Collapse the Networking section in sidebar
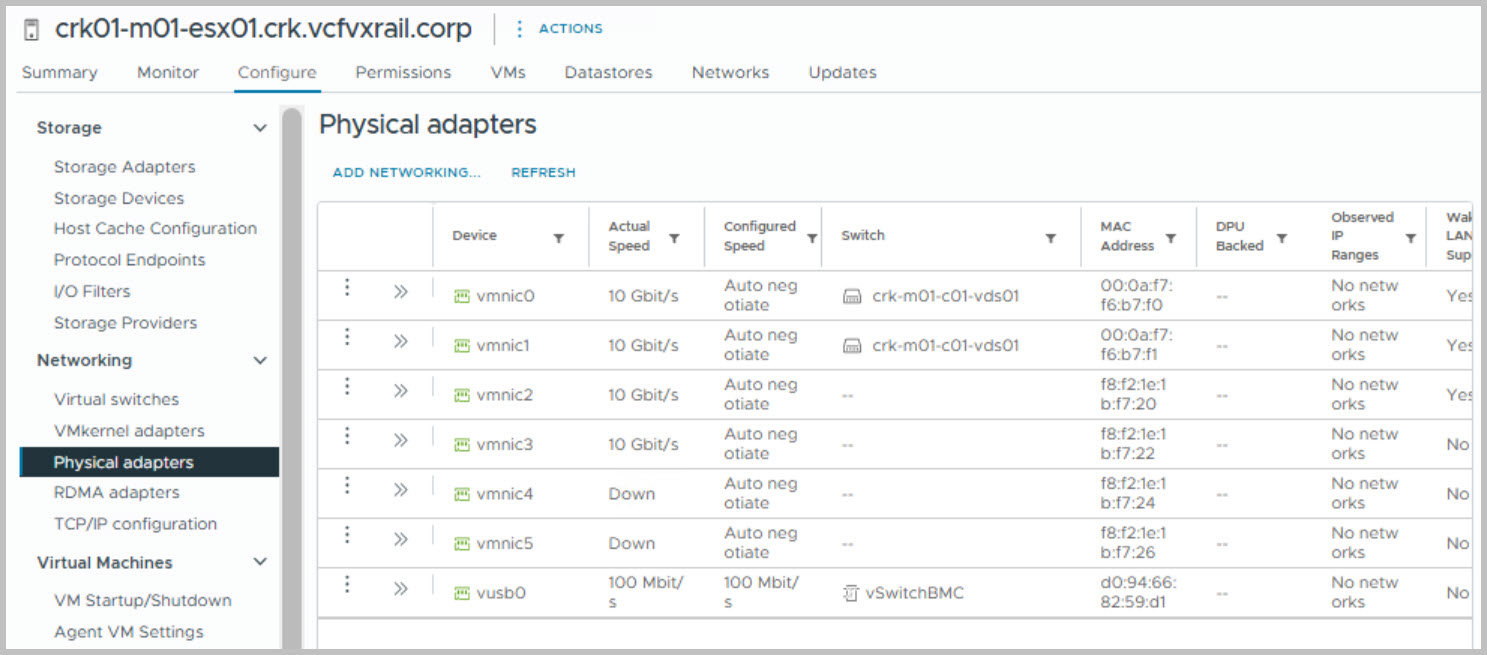Screen dimensions: 1487x655 tap(260, 360)
